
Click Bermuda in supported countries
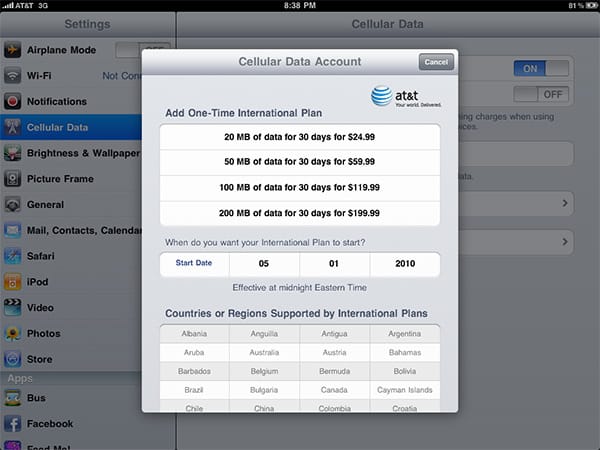tap(334, 371)
